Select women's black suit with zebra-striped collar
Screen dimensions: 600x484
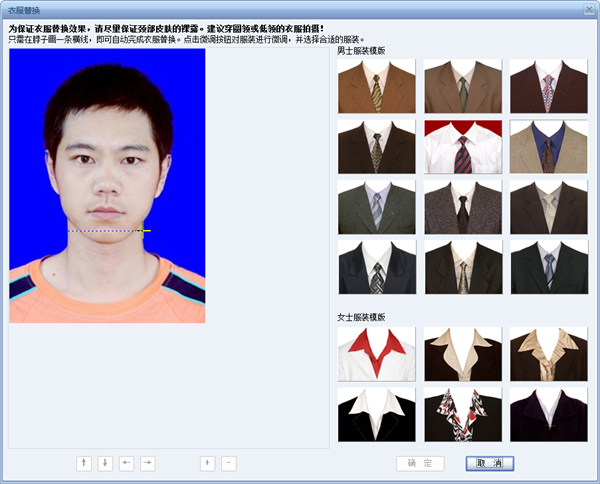click(x=548, y=354)
